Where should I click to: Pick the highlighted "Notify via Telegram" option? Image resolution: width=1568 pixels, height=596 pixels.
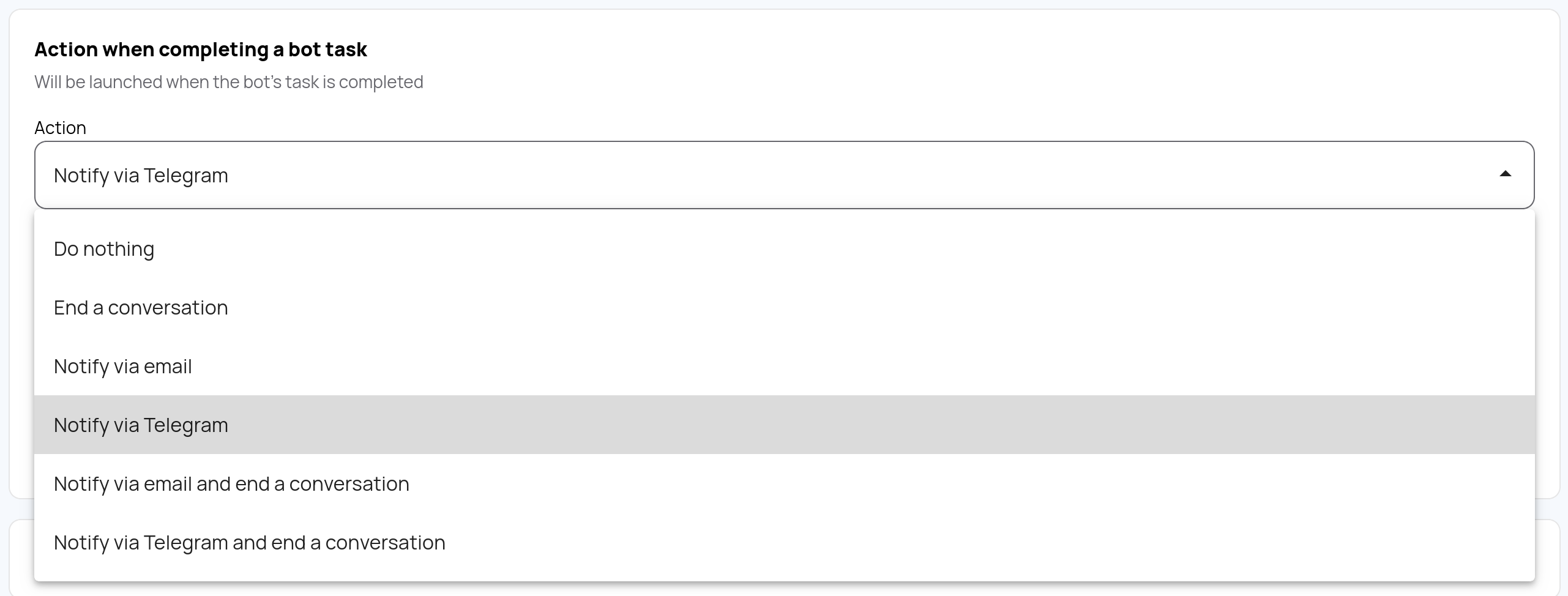point(141,425)
